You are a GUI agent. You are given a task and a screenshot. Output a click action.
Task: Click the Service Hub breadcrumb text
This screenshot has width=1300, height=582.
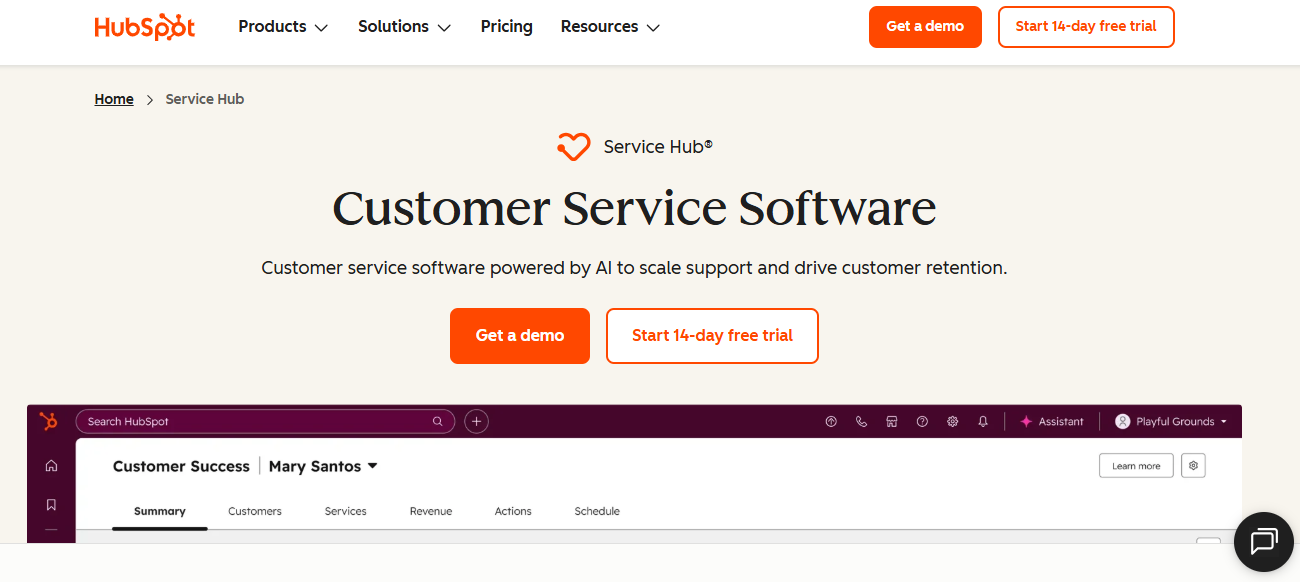click(205, 99)
